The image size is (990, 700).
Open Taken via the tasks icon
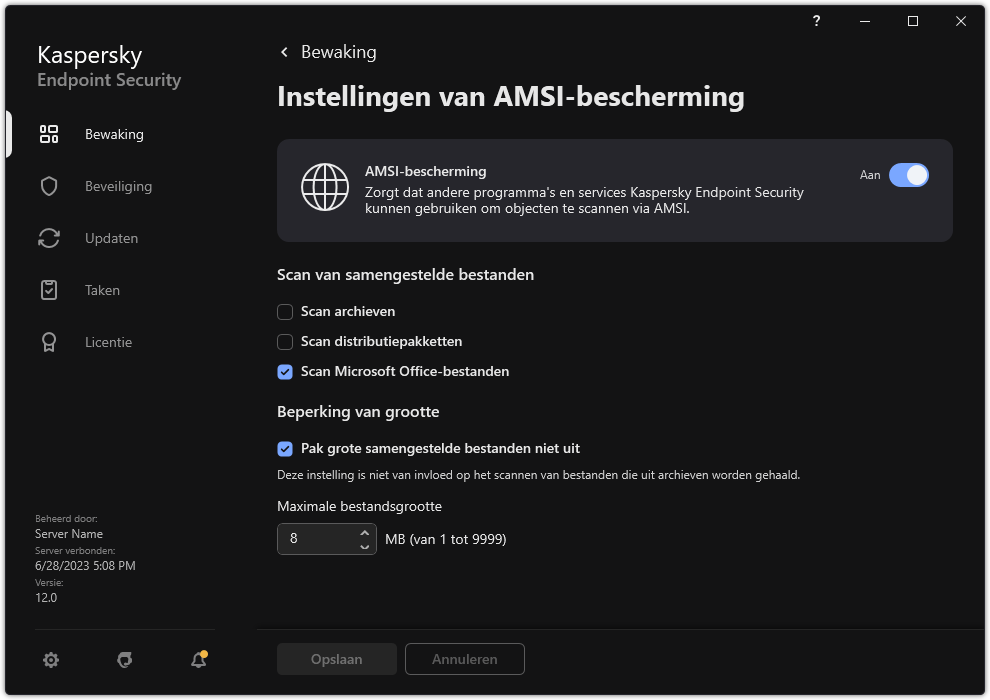[x=48, y=290]
